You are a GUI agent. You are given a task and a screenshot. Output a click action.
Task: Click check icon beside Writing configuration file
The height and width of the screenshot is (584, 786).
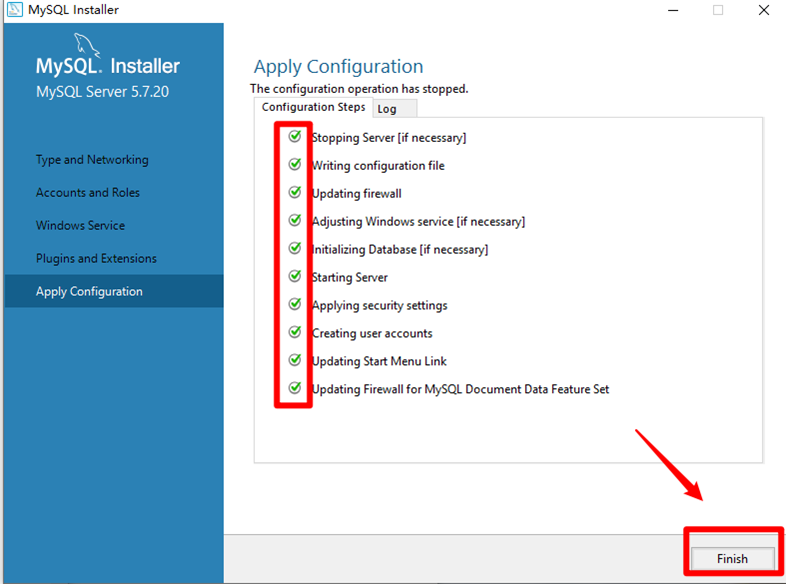pyautogui.click(x=295, y=164)
